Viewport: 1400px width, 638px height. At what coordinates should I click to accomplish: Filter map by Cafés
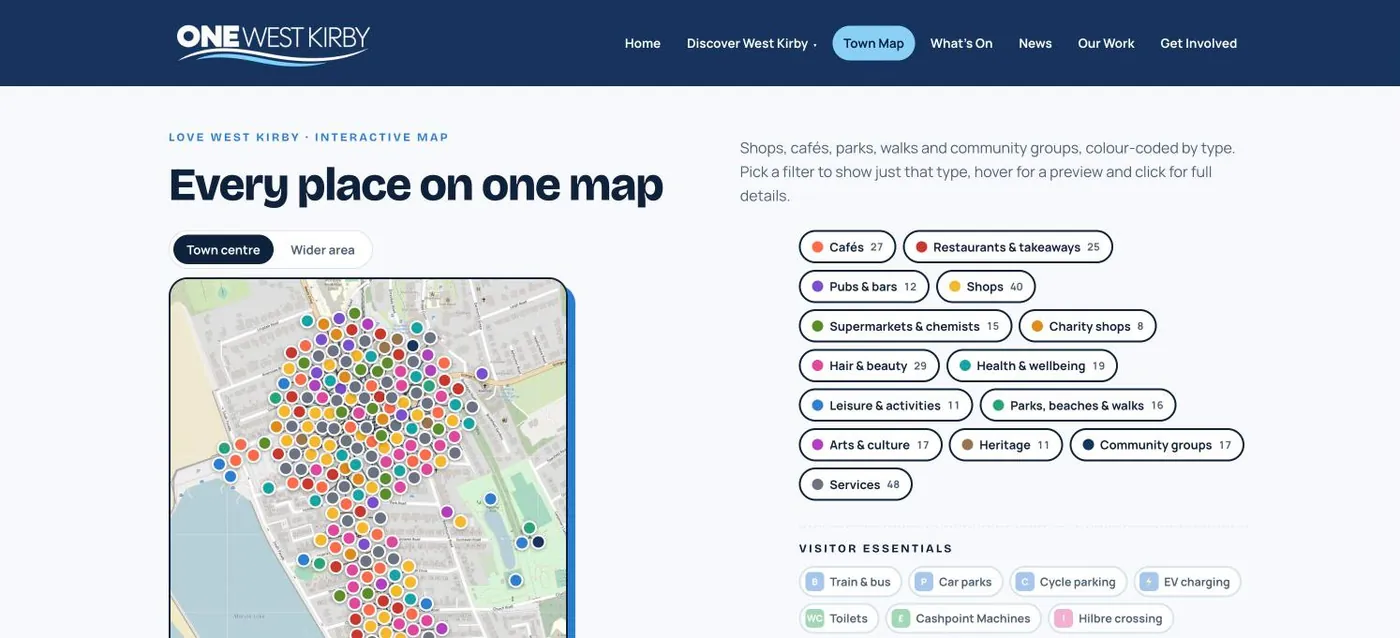point(847,247)
